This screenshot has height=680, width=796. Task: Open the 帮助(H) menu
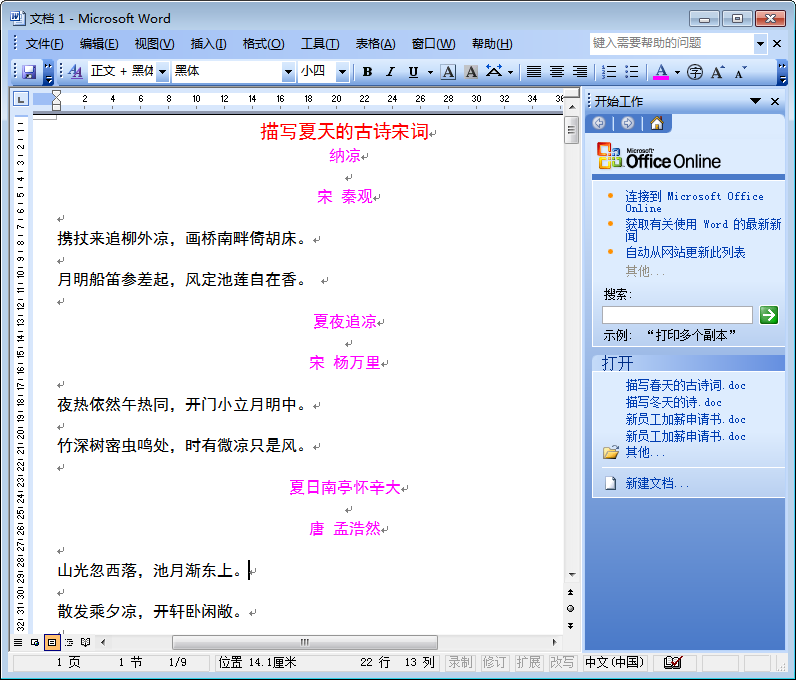point(492,44)
